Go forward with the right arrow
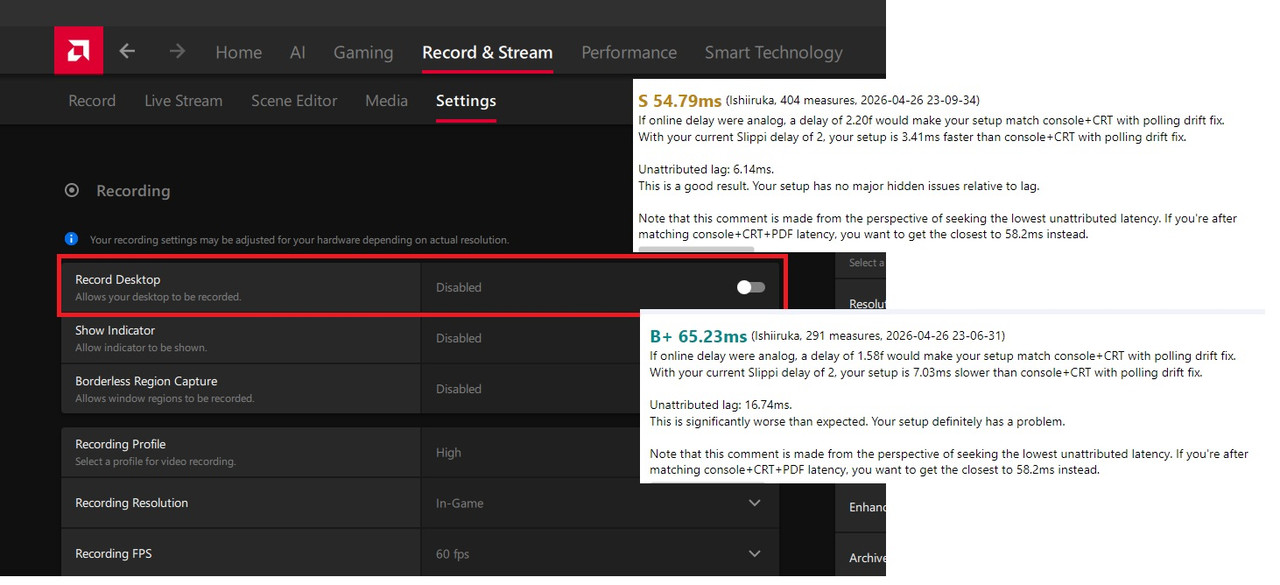The height and width of the screenshot is (585, 1280). [x=177, y=51]
